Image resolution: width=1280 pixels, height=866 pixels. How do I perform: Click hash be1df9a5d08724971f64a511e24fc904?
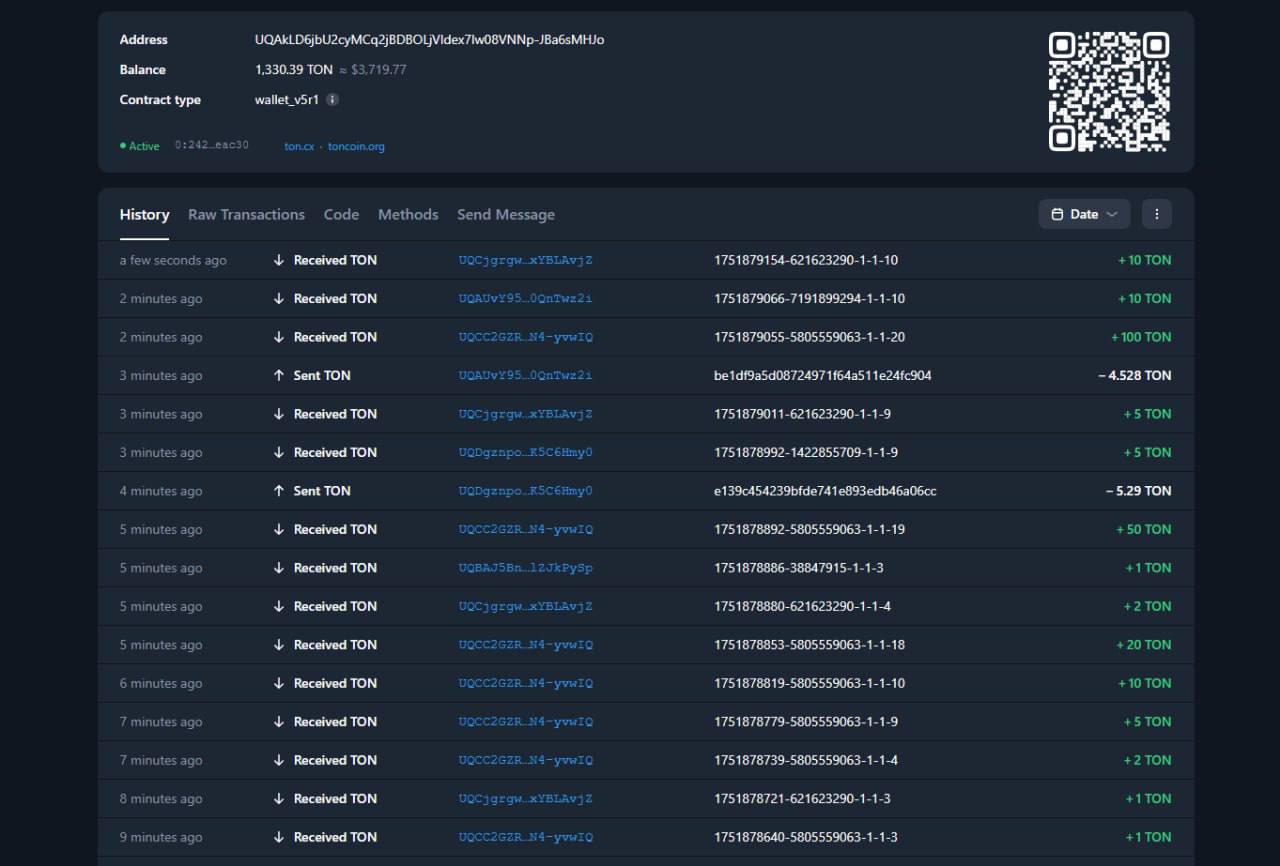pos(823,376)
